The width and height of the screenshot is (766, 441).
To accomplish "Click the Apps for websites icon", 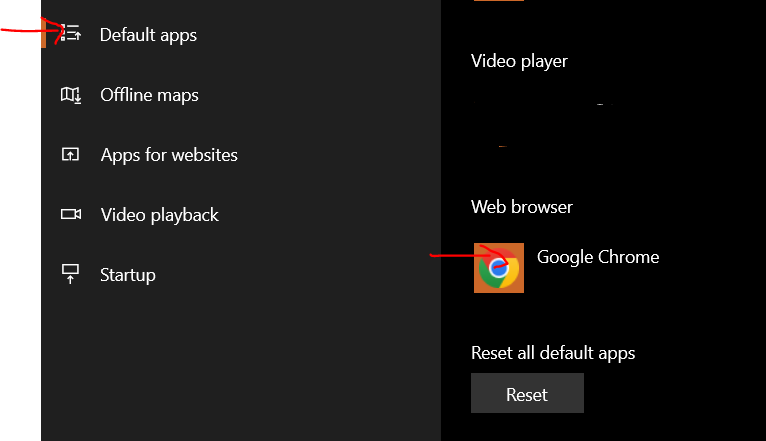I will (x=70, y=155).
